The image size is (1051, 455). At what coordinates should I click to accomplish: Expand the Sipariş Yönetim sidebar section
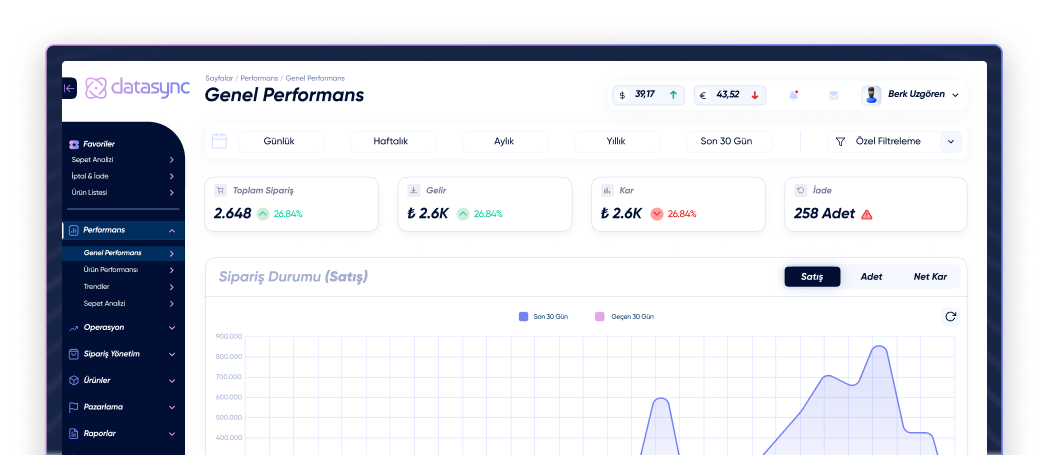point(122,354)
